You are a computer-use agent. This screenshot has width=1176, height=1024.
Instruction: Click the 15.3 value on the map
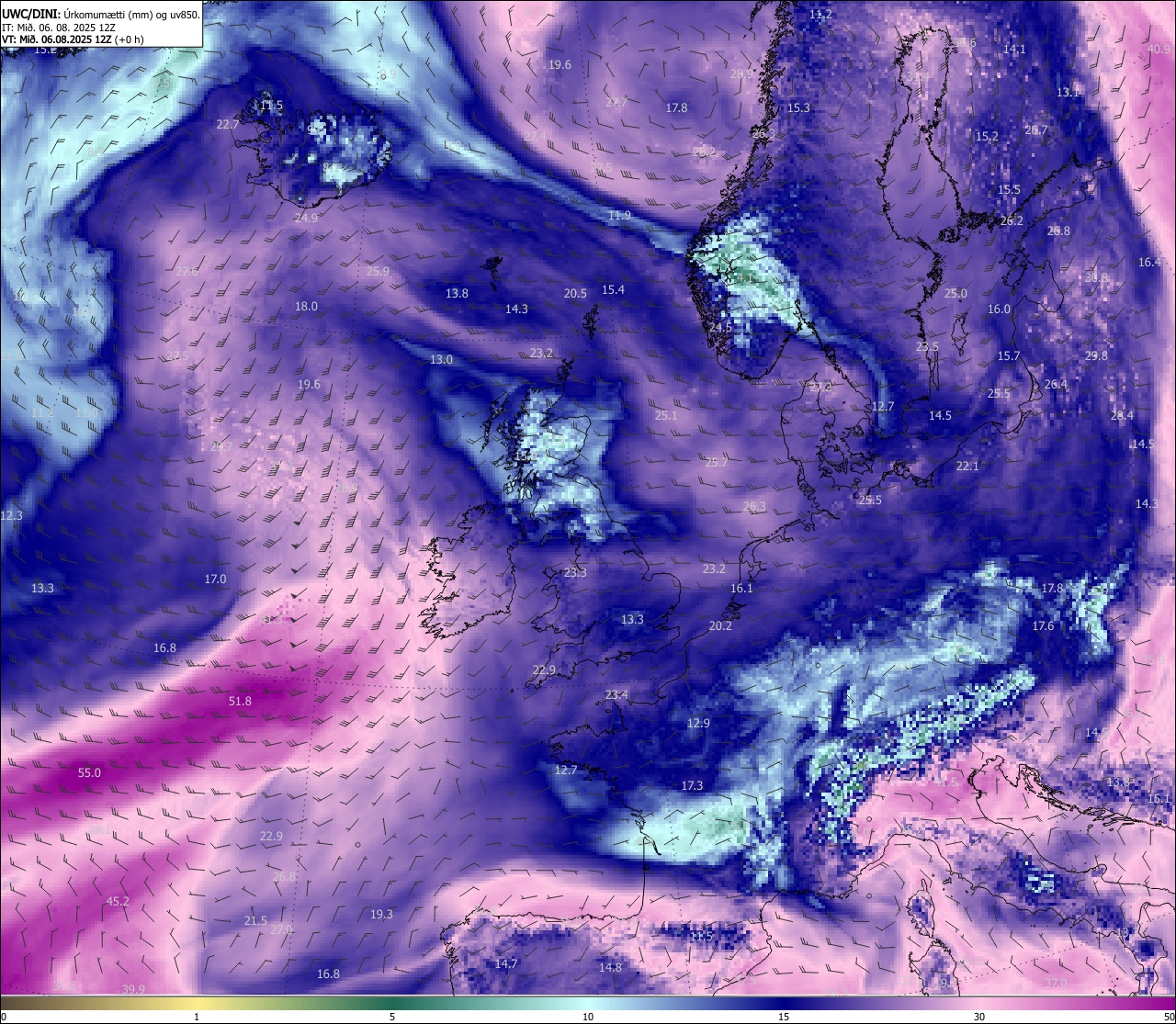click(798, 107)
